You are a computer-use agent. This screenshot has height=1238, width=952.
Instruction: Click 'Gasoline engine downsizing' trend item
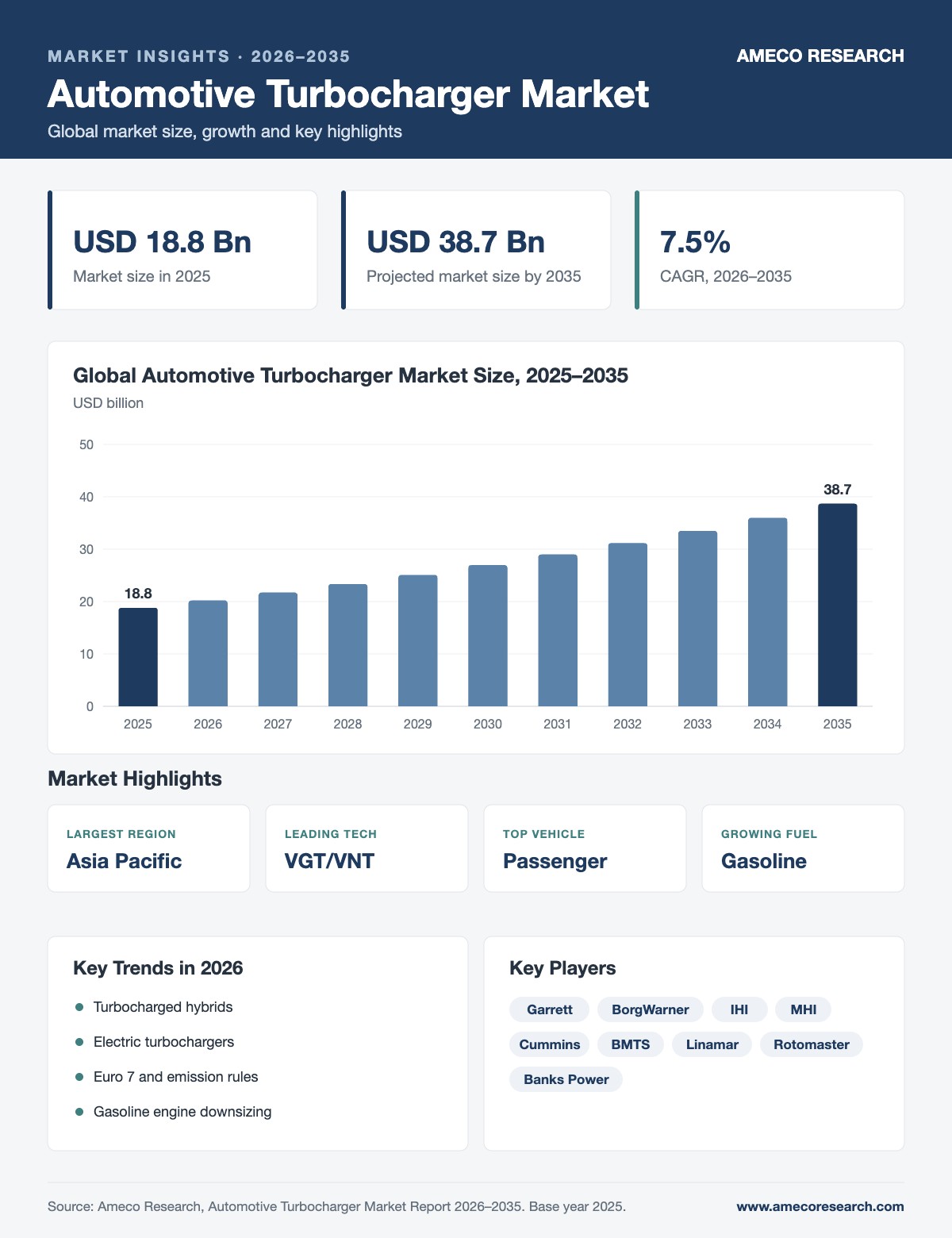coord(182,1112)
